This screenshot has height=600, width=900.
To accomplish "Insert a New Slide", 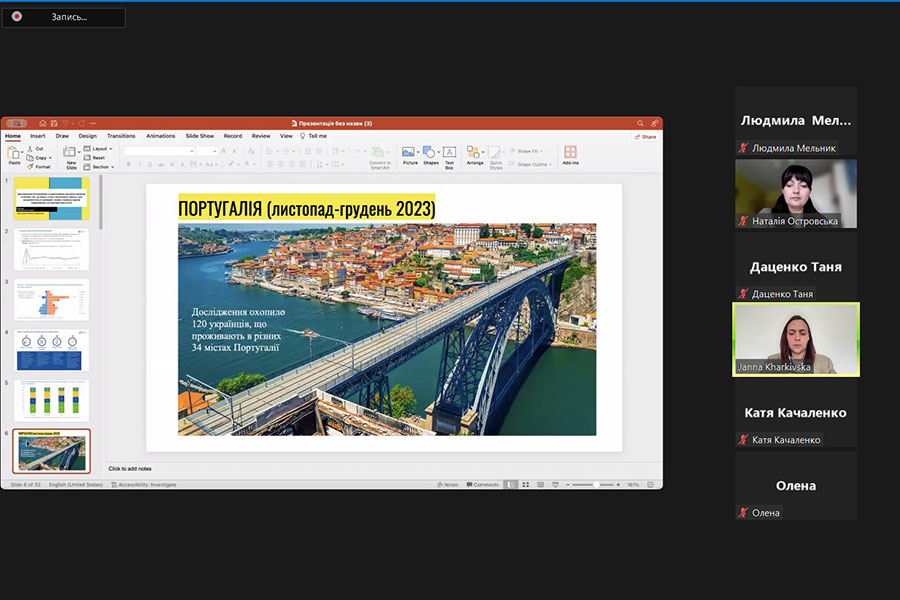I will coord(71,153).
